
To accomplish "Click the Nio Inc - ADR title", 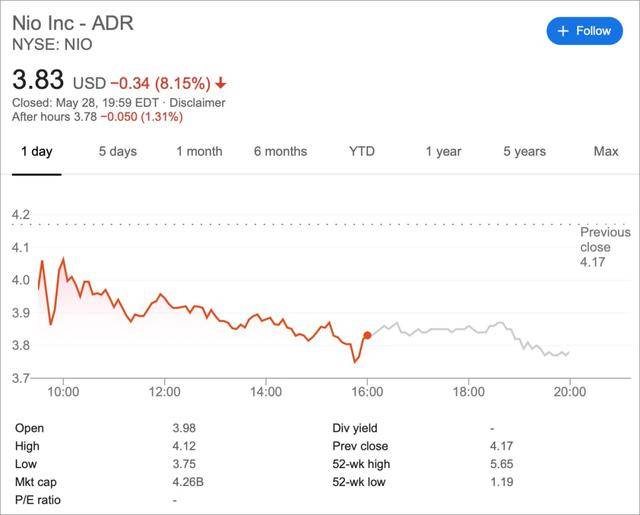I will (72, 23).
